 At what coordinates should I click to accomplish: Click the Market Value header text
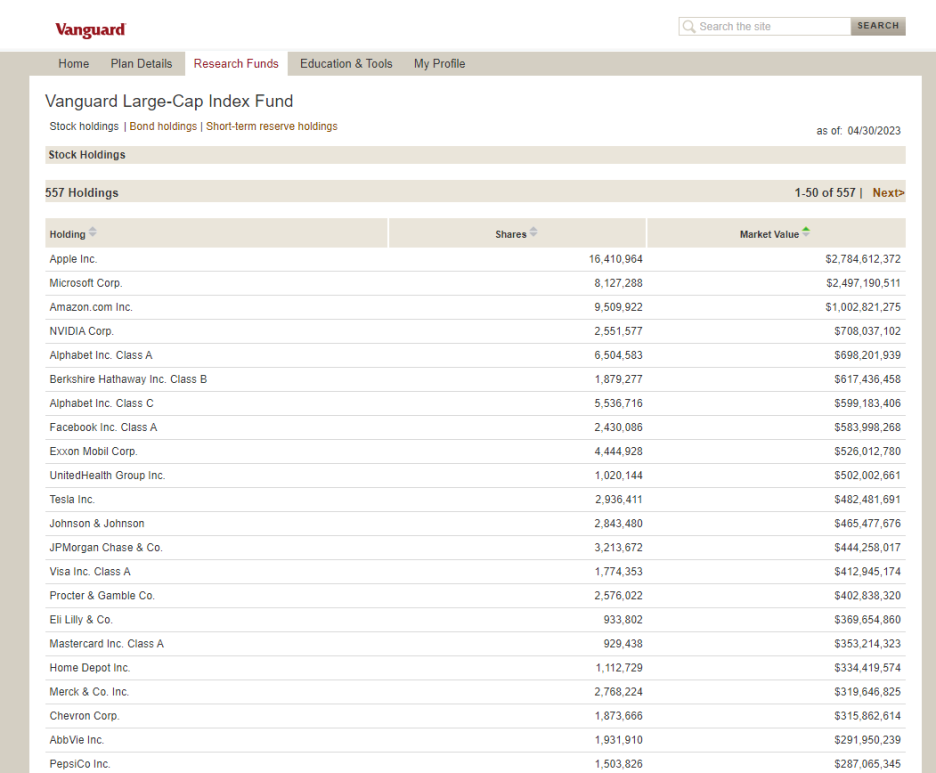[769, 235]
